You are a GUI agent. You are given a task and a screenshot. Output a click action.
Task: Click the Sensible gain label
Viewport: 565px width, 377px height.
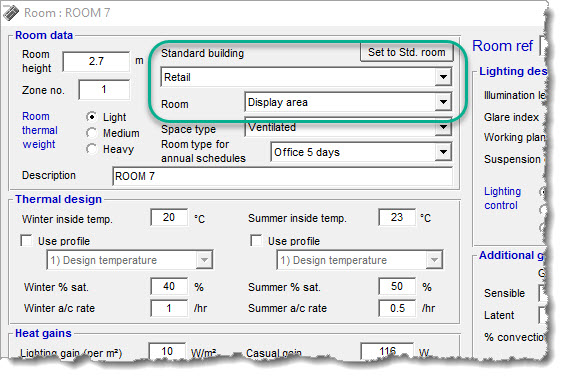[504, 293]
